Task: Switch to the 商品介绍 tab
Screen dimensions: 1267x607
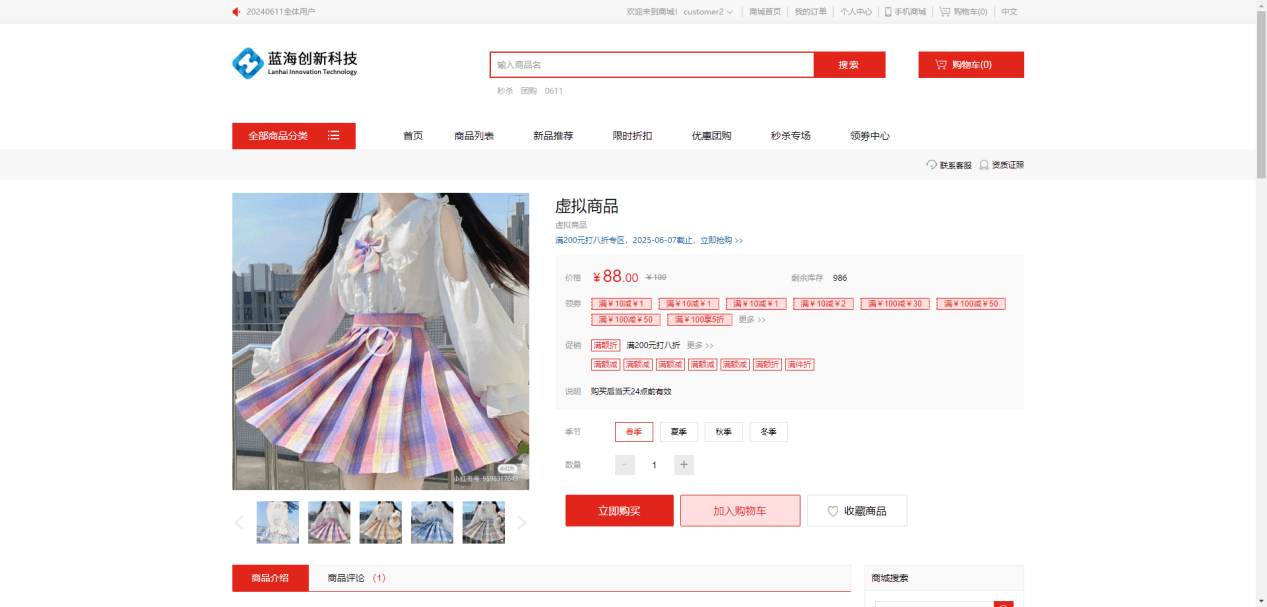Action: pos(270,578)
